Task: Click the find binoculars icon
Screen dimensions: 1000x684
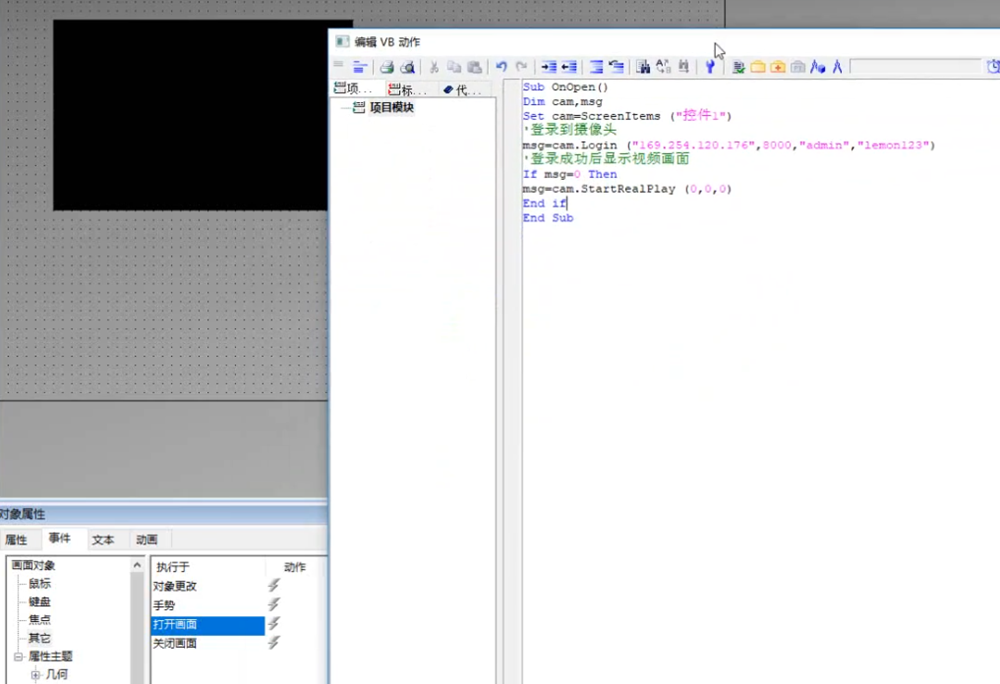Action: coord(643,67)
